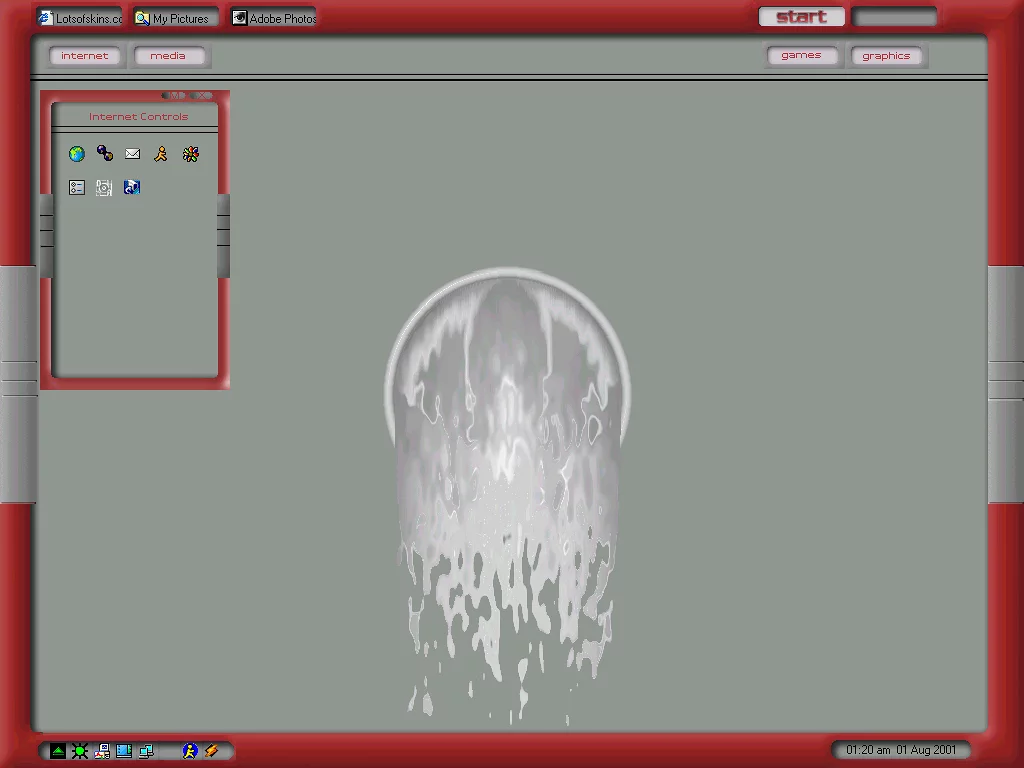Image resolution: width=1024 pixels, height=768 pixels.
Task: Expand the graphics menu
Action: coord(886,56)
